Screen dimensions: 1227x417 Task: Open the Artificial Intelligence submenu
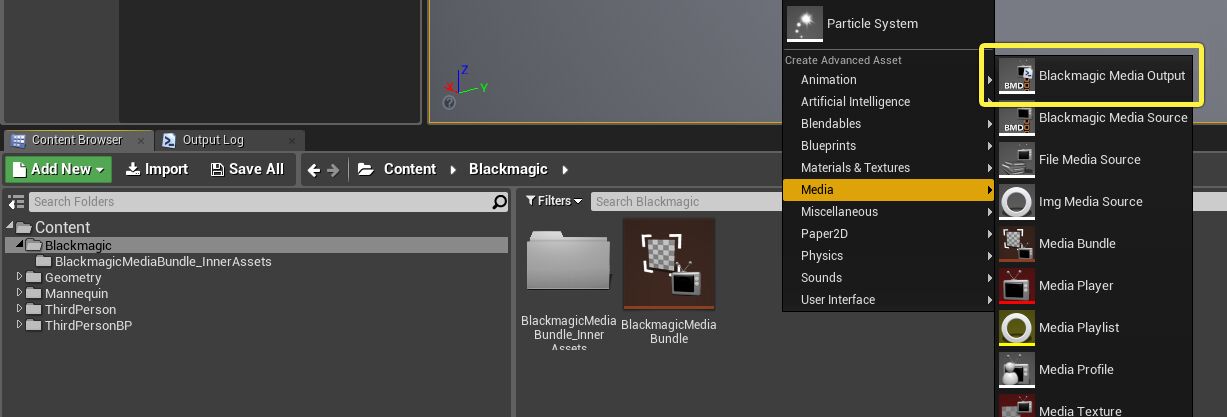click(x=888, y=102)
